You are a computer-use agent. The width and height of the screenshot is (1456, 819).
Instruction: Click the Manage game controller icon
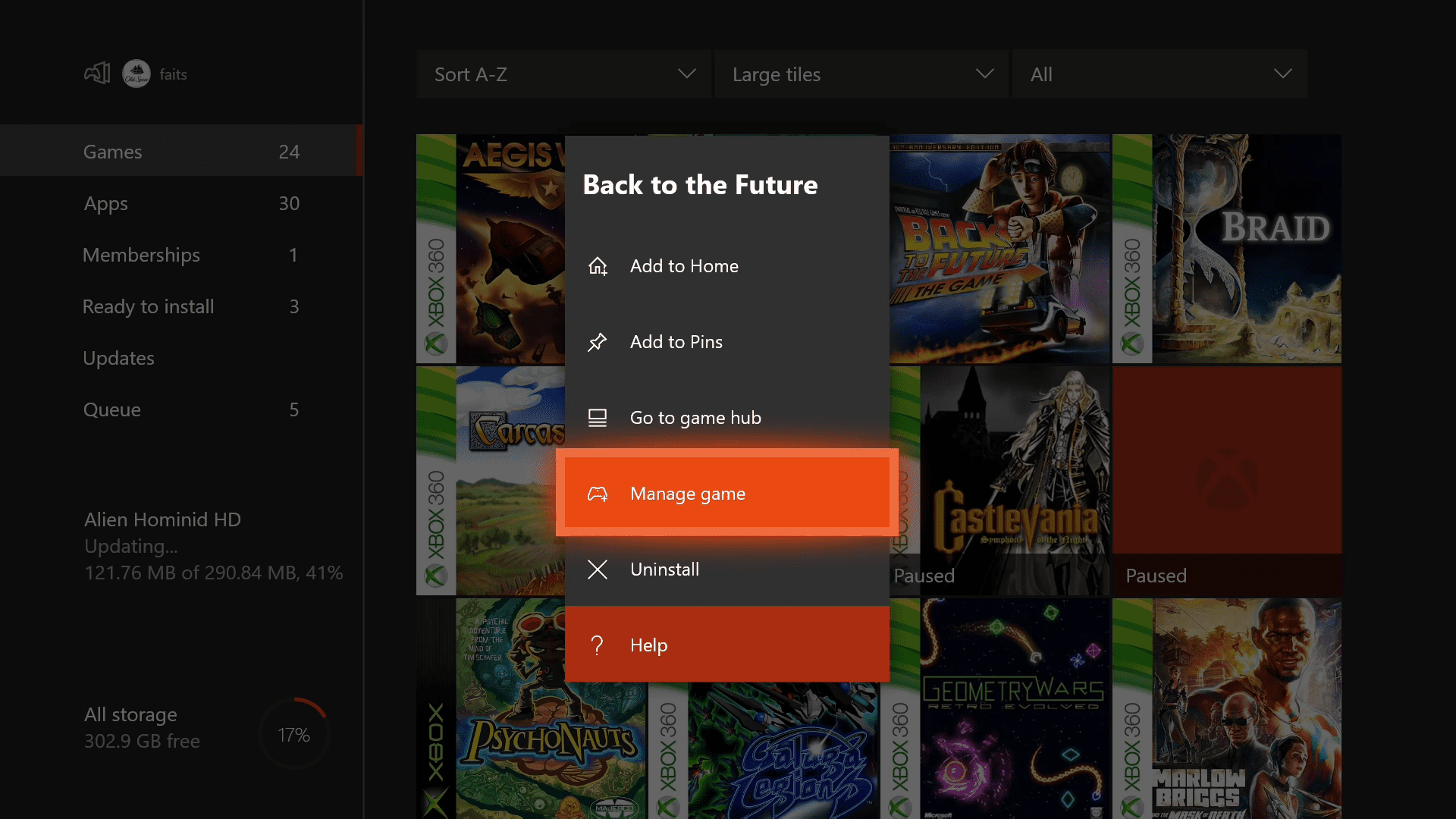pyautogui.click(x=597, y=493)
